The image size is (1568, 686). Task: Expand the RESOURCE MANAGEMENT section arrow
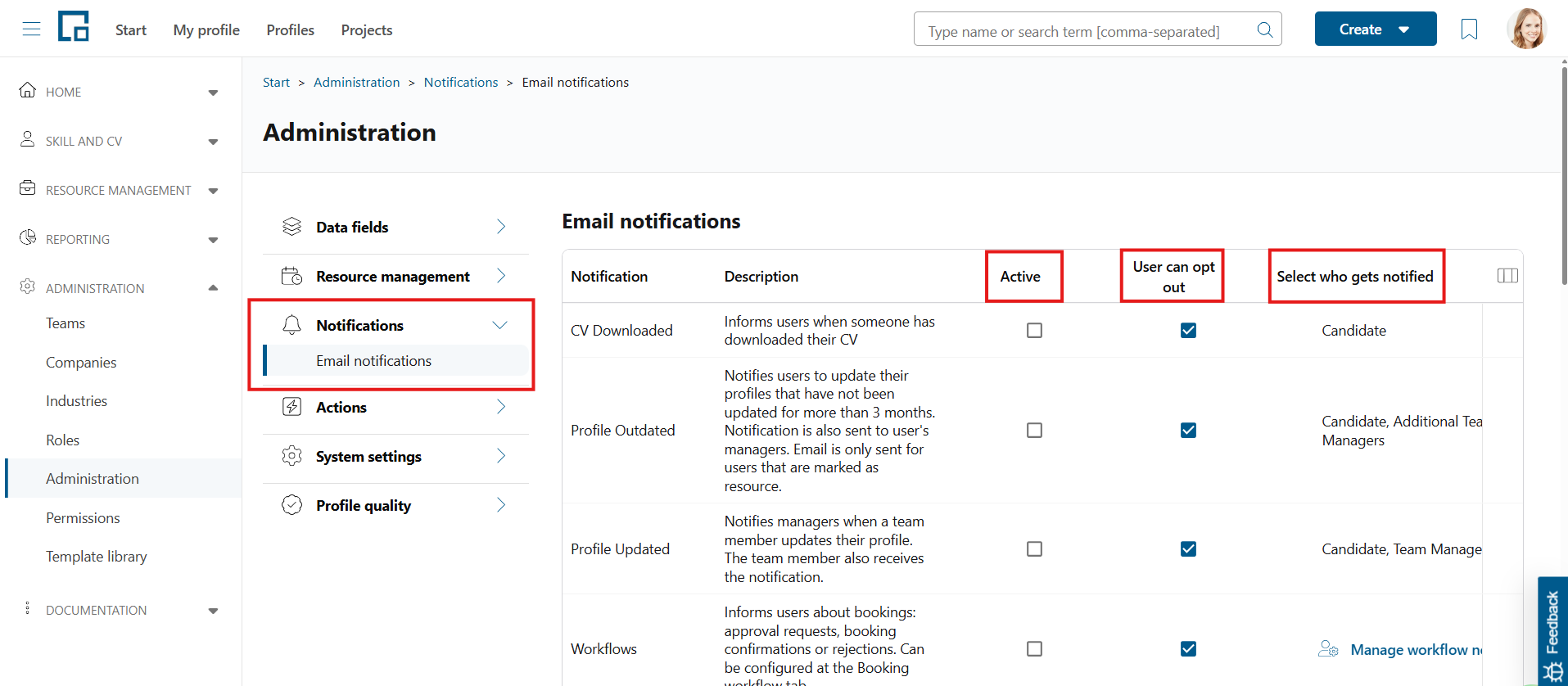[214, 191]
